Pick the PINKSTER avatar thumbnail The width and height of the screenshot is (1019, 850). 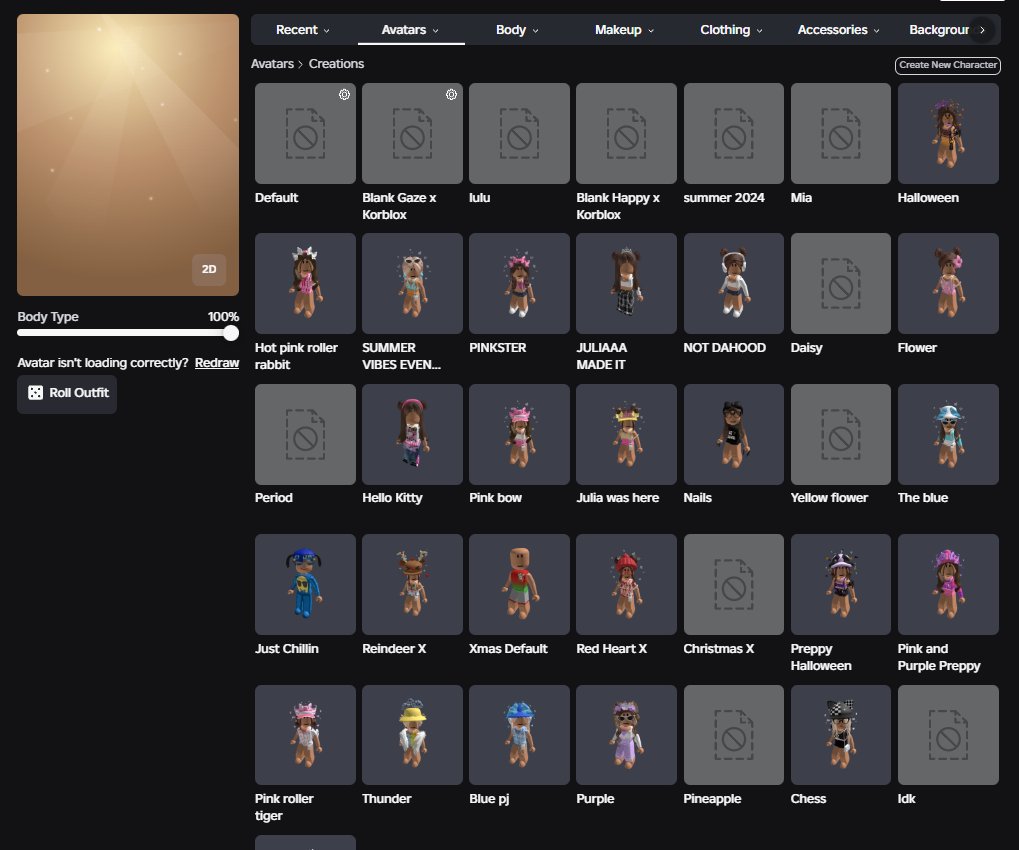click(519, 283)
